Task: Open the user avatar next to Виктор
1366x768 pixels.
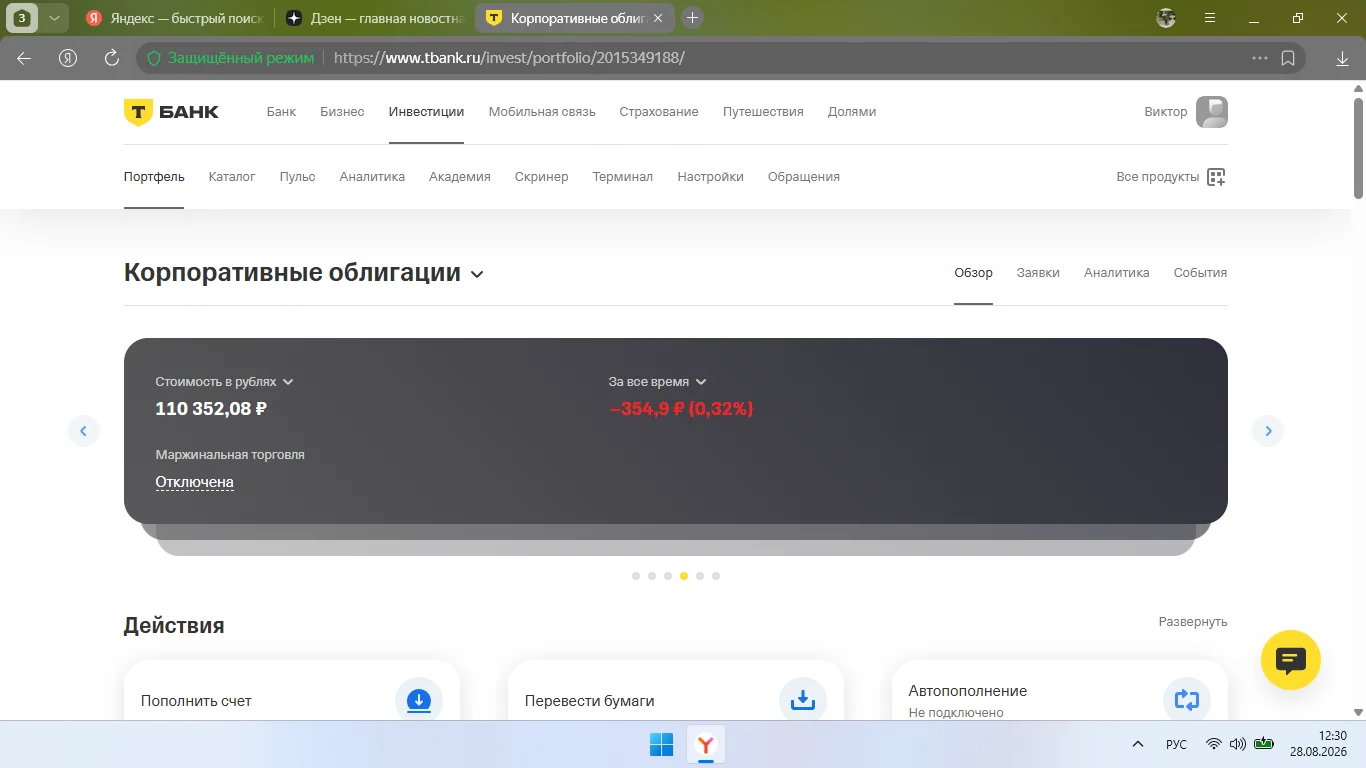Action: [1212, 112]
